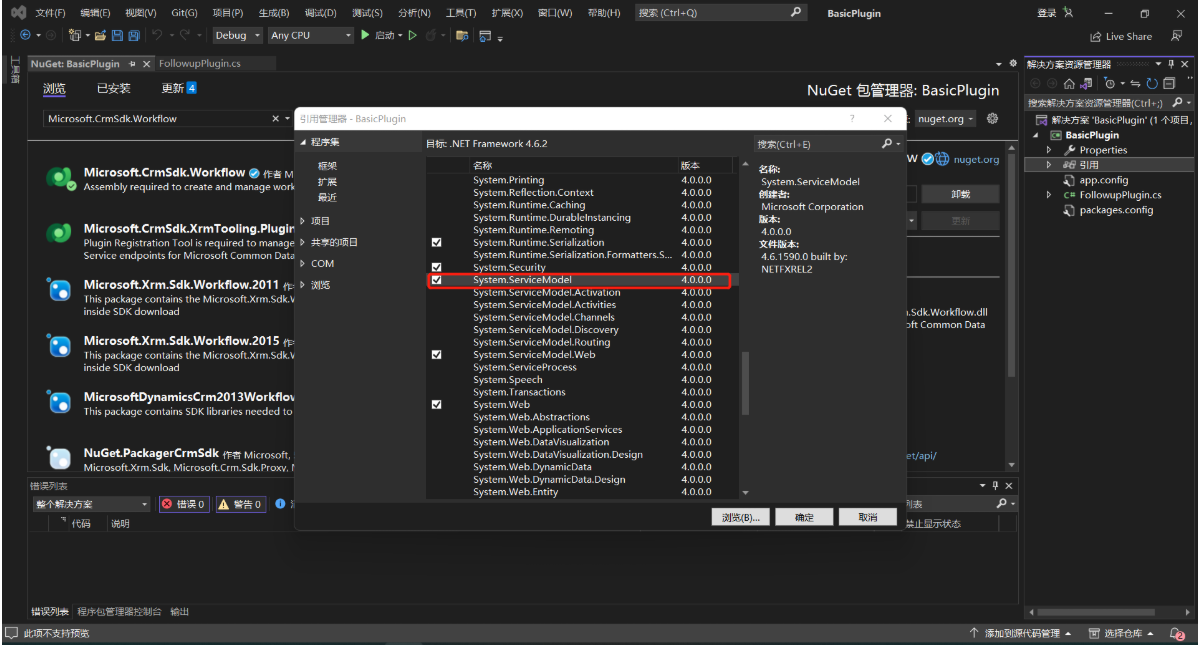
Task: Open the File menu 文件(F)
Action: [x=50, y=13]
